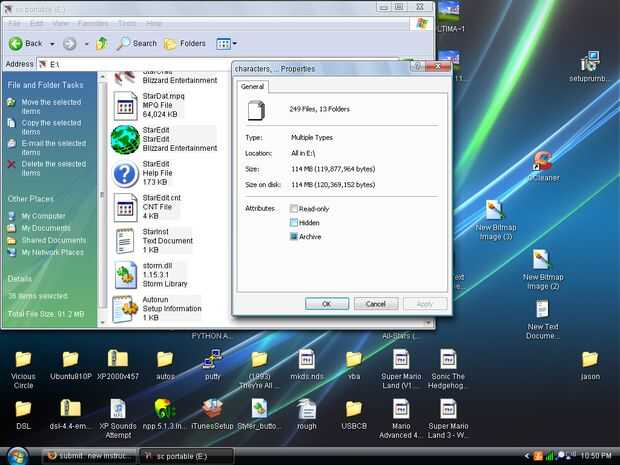Switch to sc portable (E:) taskbar button
Viewport: 620px width, 465px height.
(x=187, y=456)
